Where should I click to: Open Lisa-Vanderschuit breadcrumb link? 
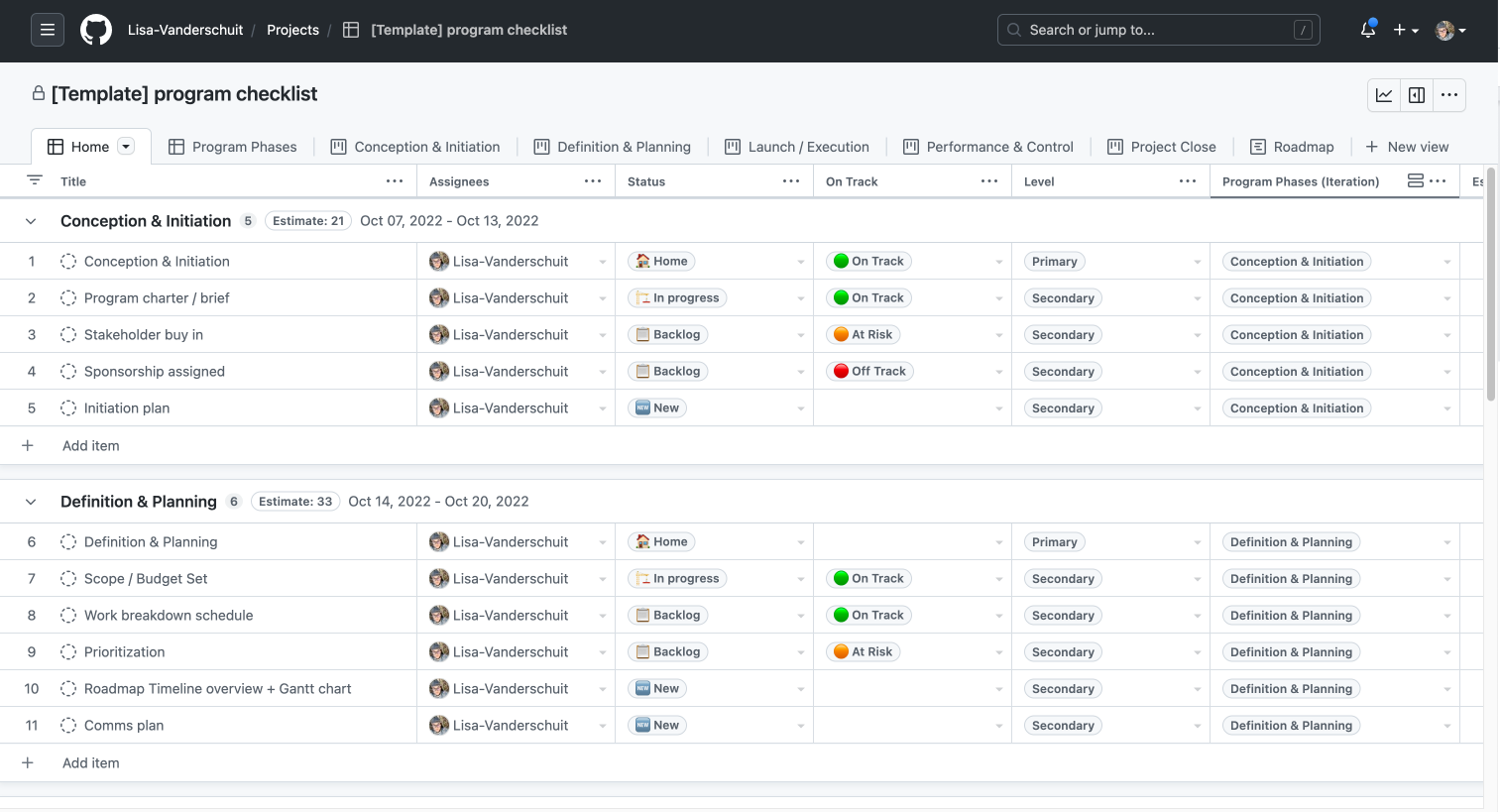[185, 30]
